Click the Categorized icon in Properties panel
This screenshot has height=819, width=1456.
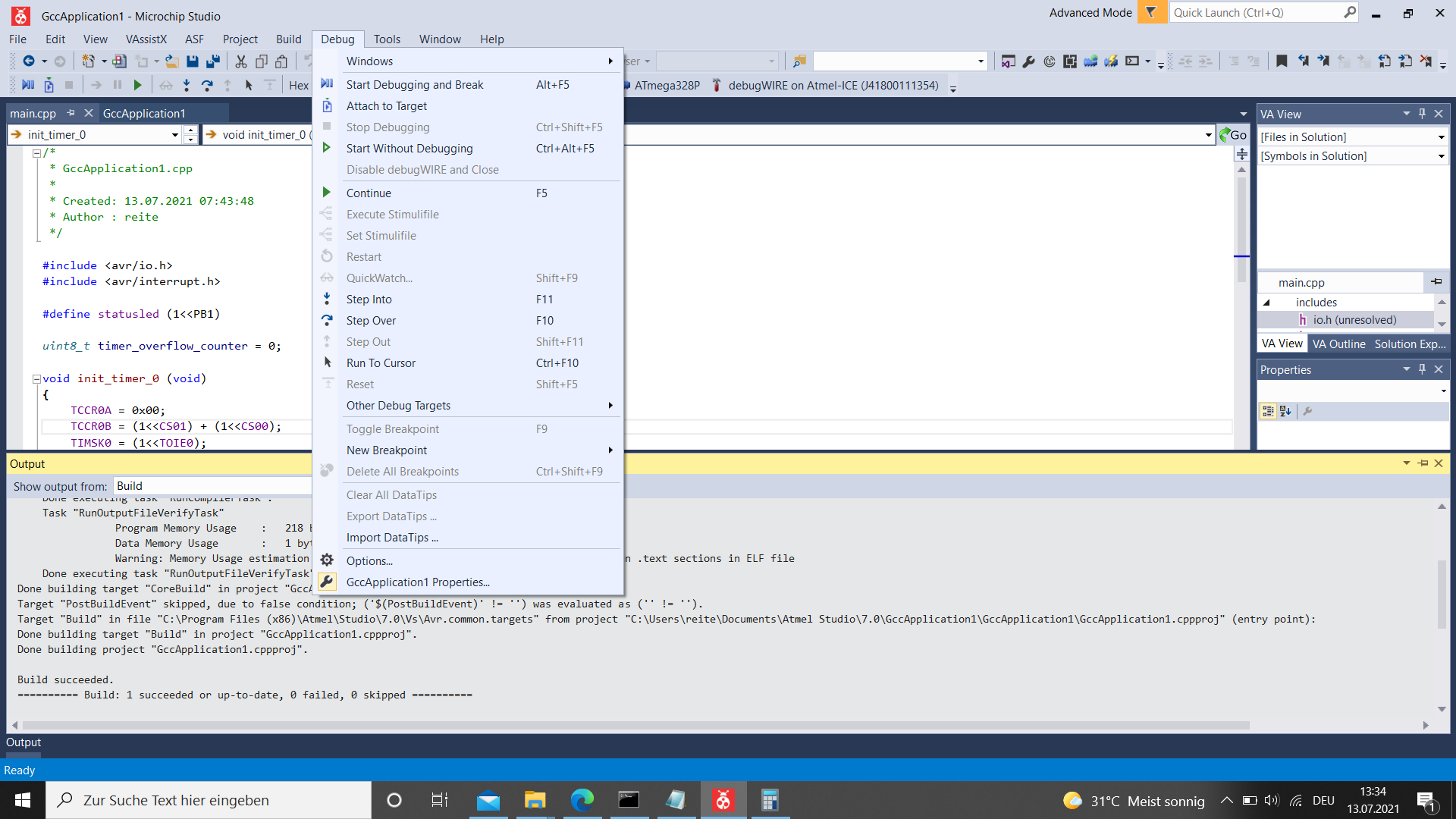pos(1268,411)
